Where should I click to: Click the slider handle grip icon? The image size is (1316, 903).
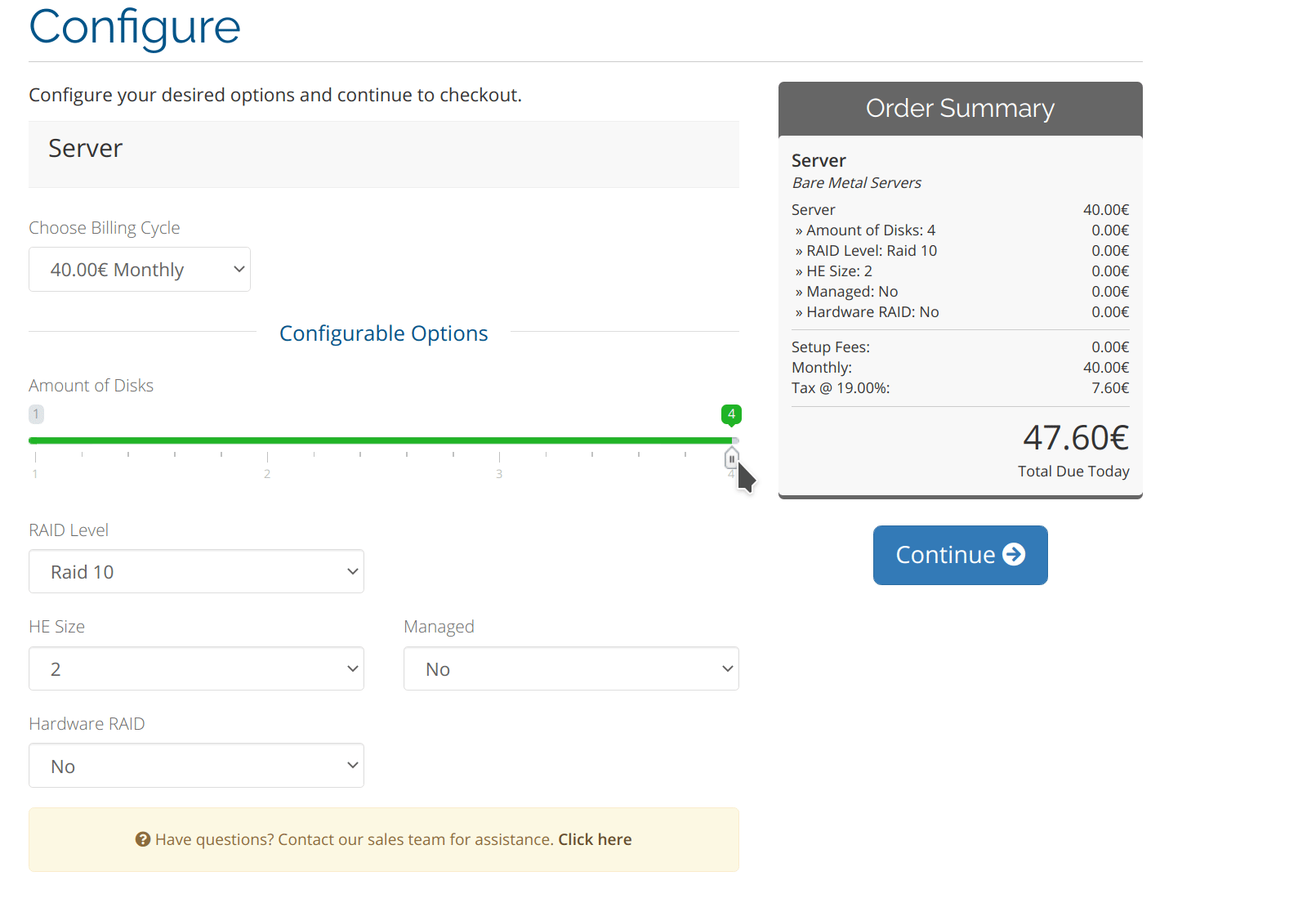pos(731,458)
